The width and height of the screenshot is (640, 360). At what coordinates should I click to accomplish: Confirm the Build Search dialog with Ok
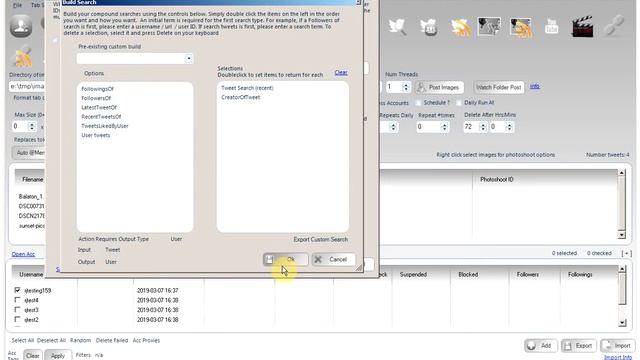coord(285,259)
